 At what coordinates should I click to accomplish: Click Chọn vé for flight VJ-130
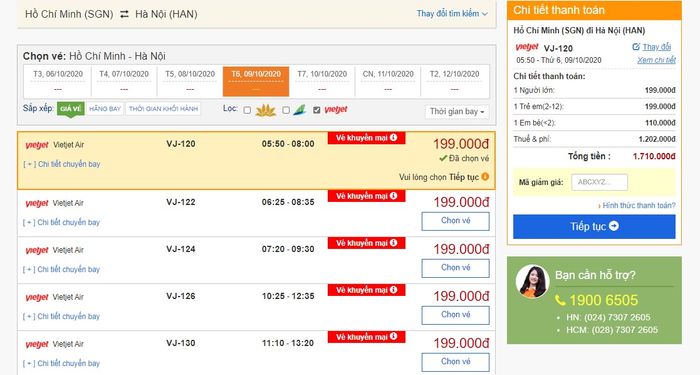(x=455, y=362)
